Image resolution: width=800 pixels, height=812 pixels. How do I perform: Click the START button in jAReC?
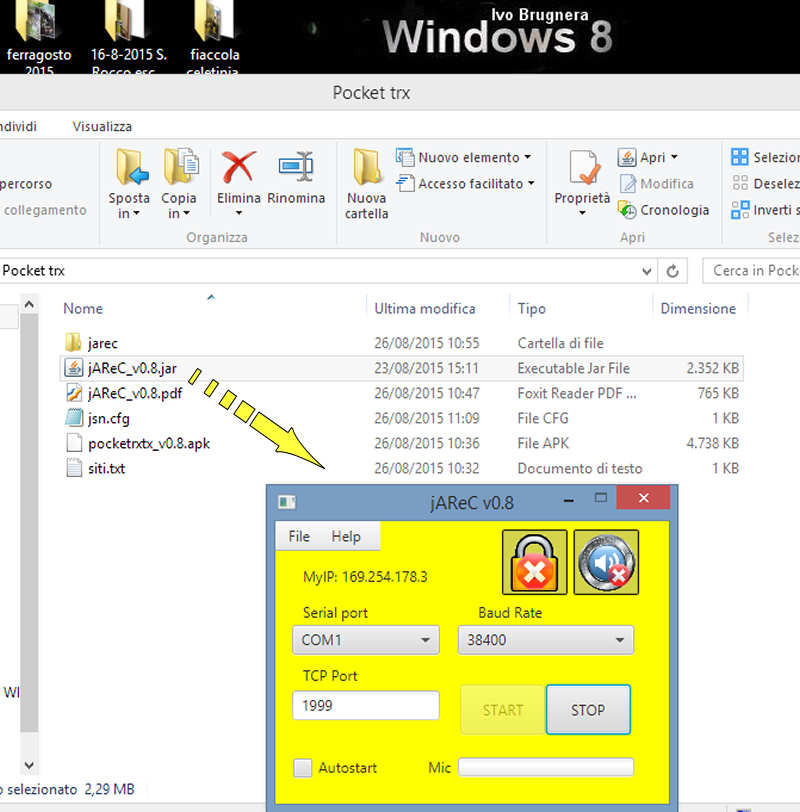(x=503, y=709)
